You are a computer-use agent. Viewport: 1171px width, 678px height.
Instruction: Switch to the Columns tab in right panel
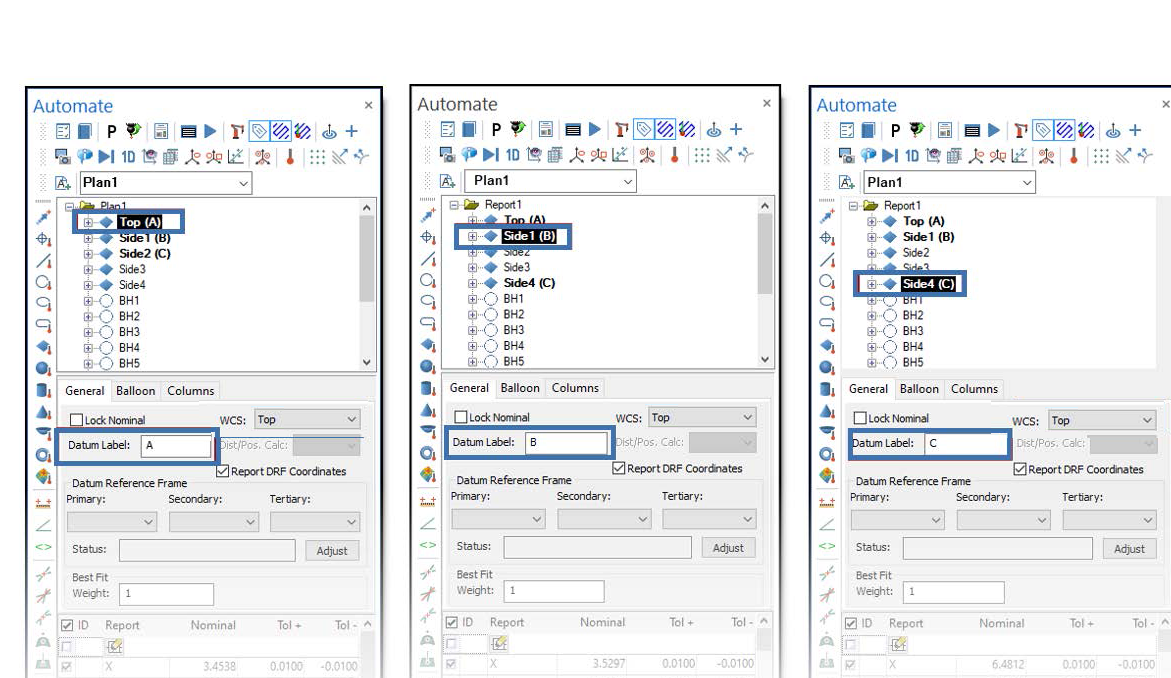974,389
